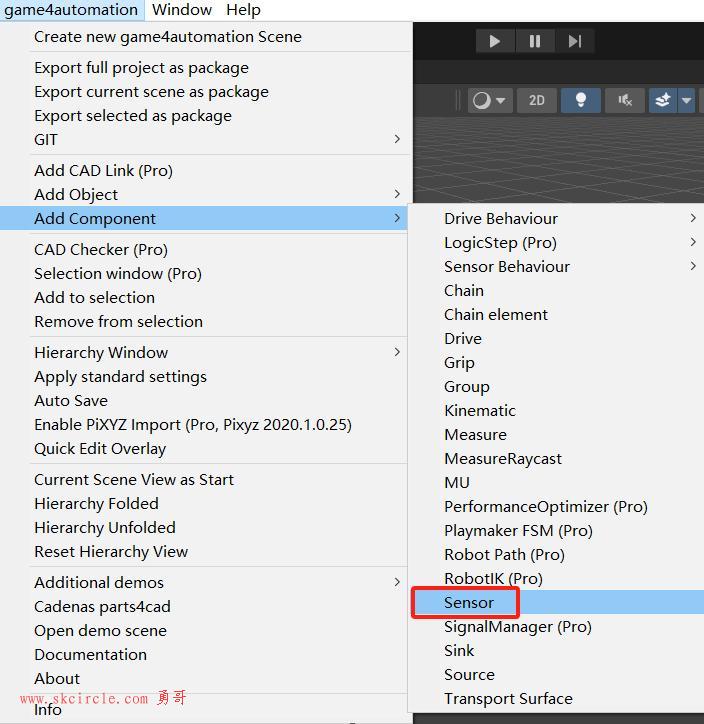704x724 pixels.
Task: Select Reset Hierarchy View
Action: [x=204, y=552]
